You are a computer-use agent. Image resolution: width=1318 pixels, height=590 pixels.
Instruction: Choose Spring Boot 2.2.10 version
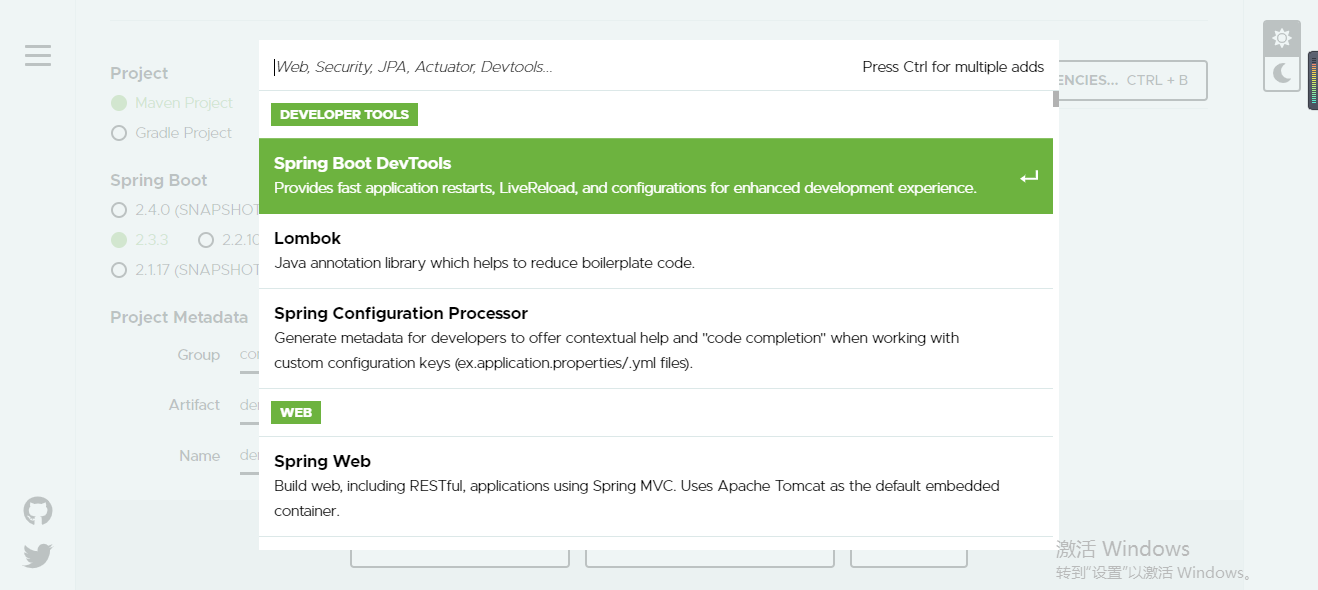coord(206,240)
